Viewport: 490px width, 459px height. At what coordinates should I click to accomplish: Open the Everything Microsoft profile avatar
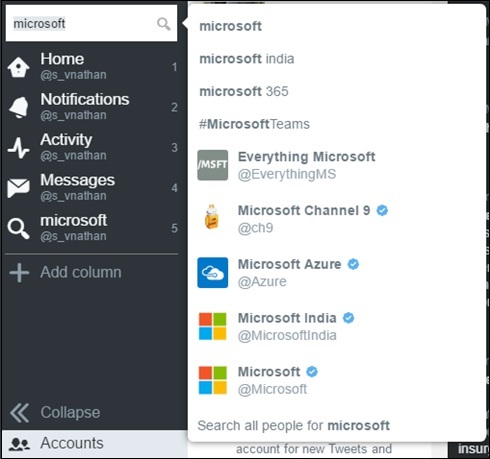tap(213, 165)
